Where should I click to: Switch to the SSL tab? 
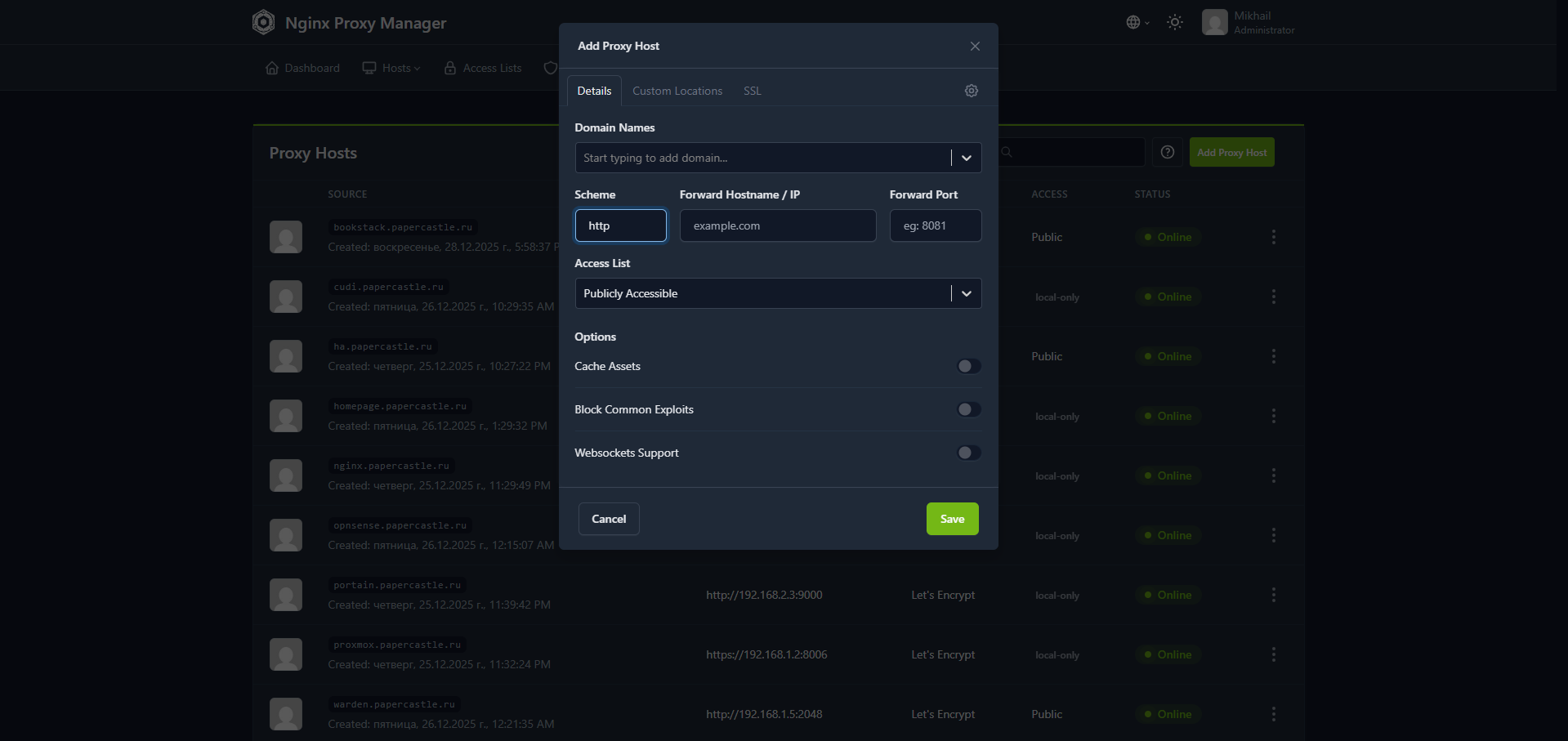click(753, 91)
